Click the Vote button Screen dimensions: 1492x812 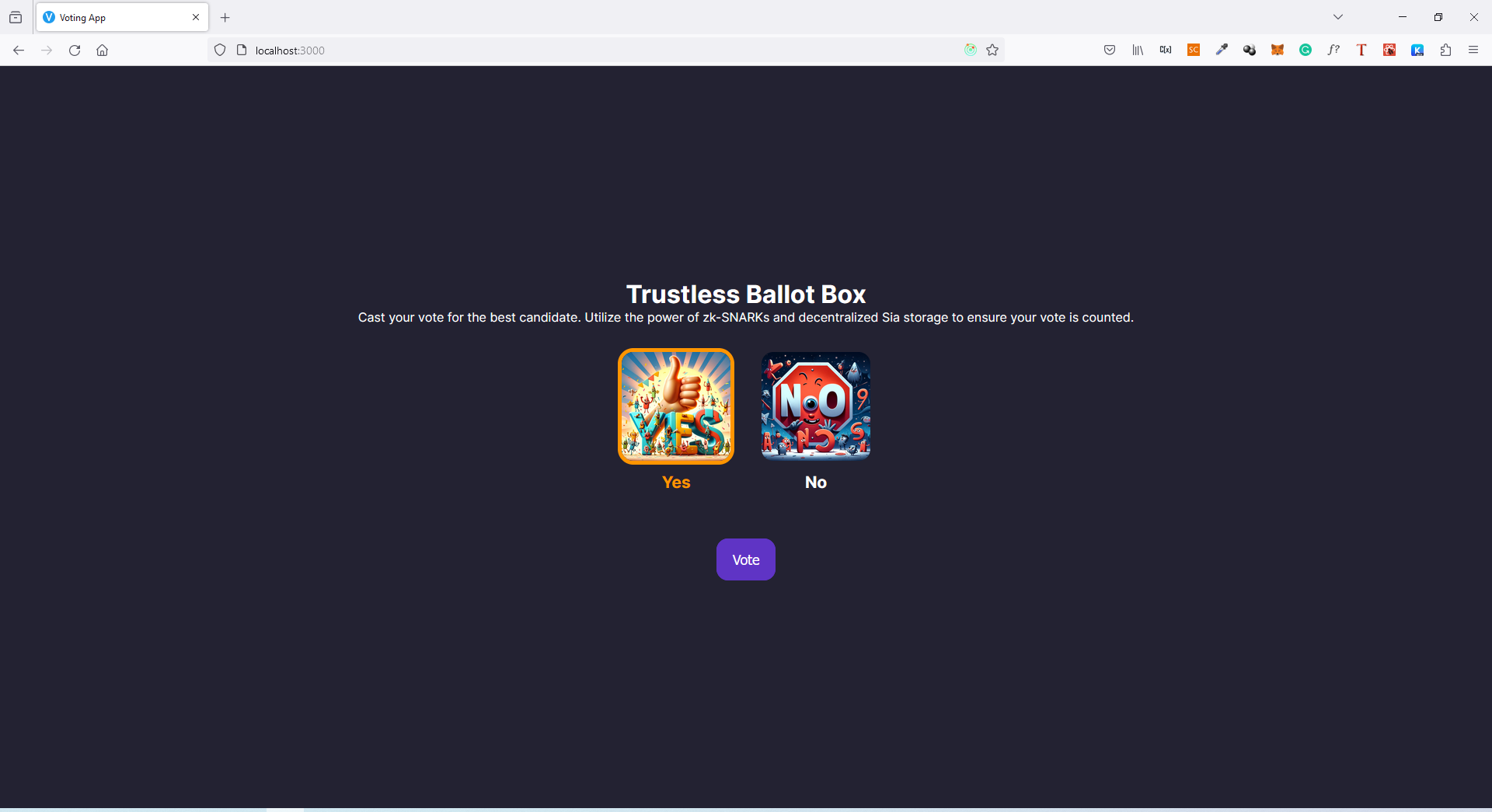tap(746, 559)
